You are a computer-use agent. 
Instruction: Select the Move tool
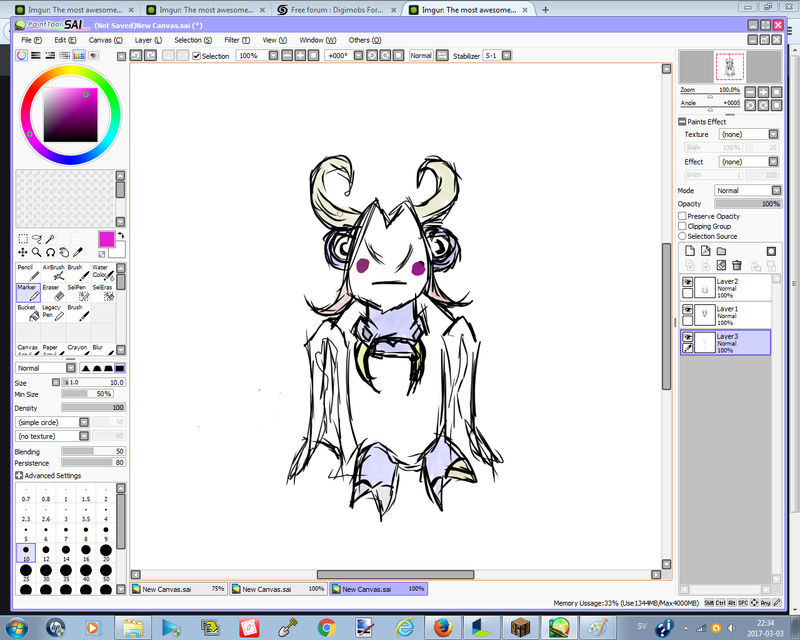tap(23, 252)
